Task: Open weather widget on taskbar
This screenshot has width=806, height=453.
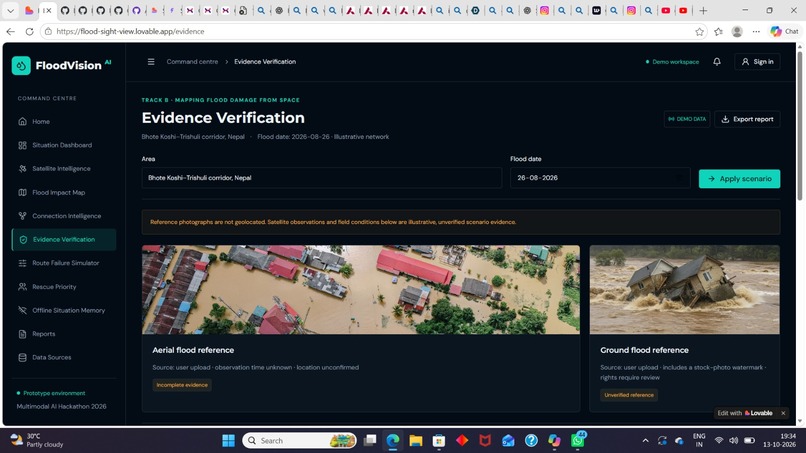Action: click(38, 441)
